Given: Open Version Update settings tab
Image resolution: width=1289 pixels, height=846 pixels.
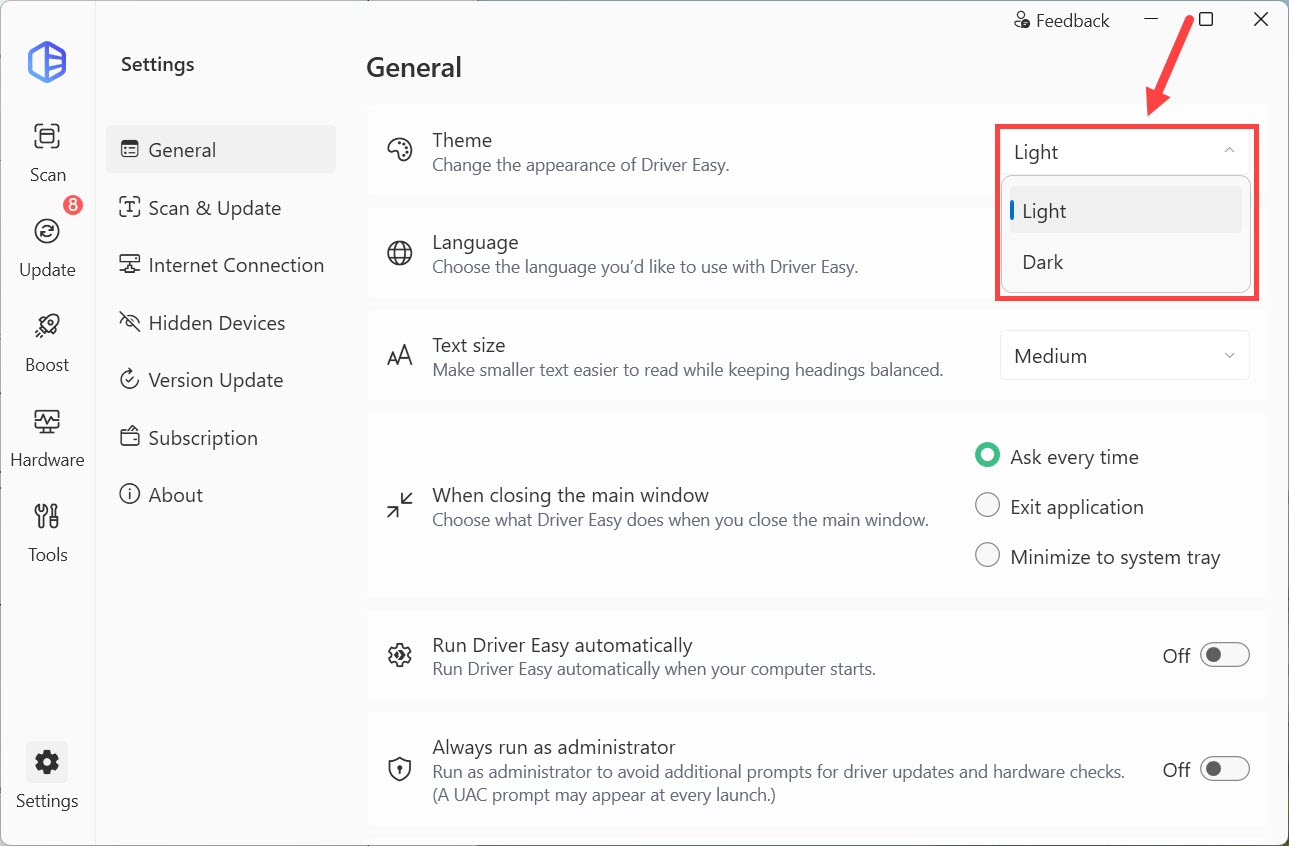Looking at the screenshot, I should pyautogui.click(x=221, y=380).
